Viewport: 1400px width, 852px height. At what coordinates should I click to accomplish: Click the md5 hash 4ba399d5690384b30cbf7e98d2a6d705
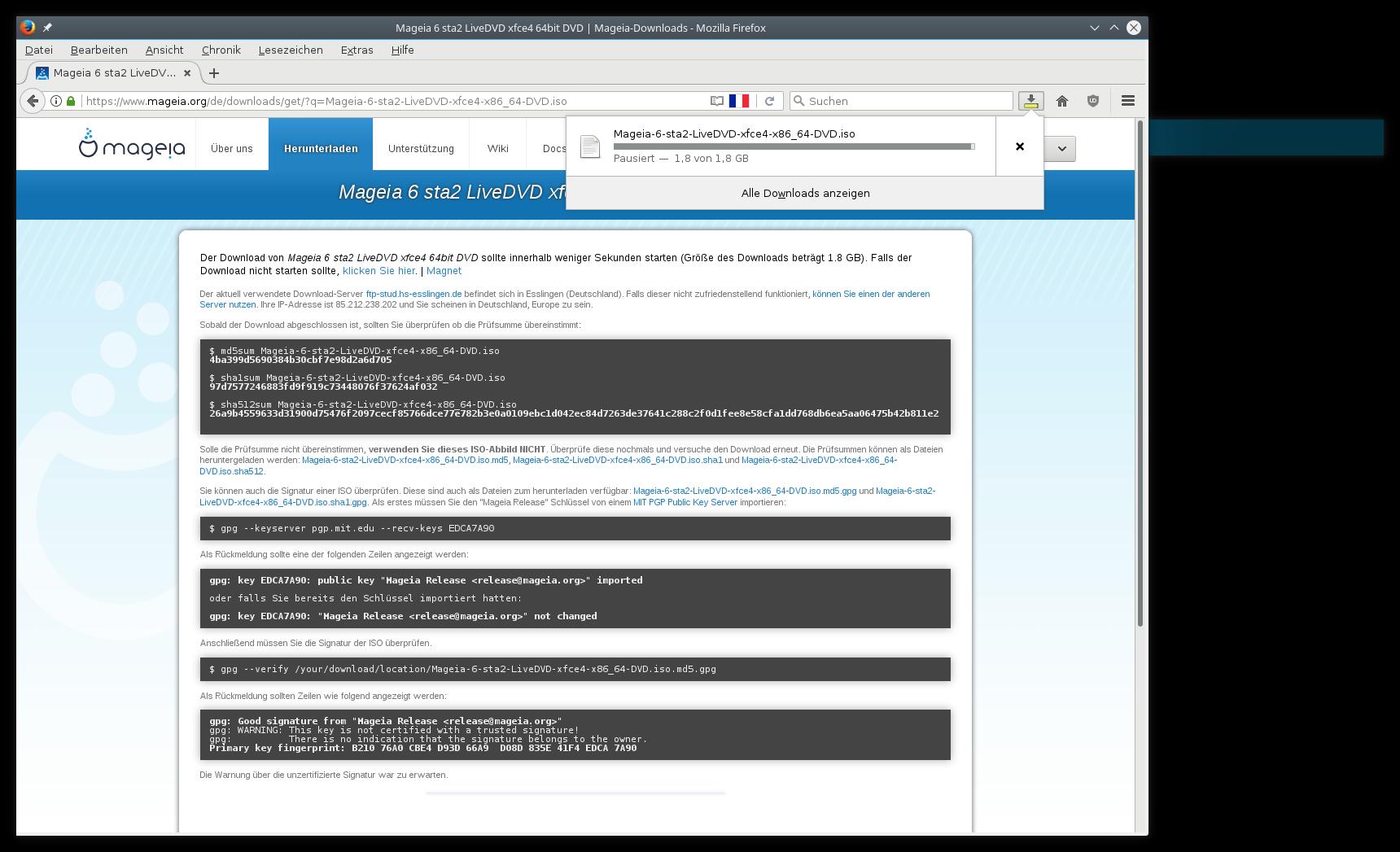(300, 360)
